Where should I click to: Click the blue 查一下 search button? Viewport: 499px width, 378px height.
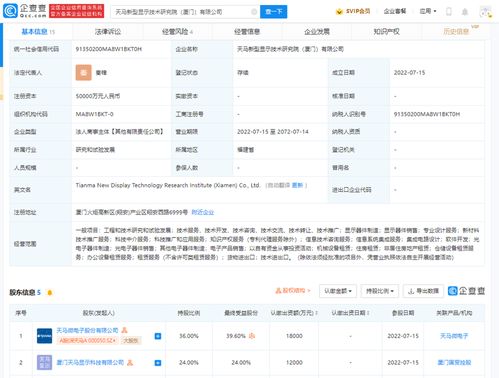pos(273,12)
